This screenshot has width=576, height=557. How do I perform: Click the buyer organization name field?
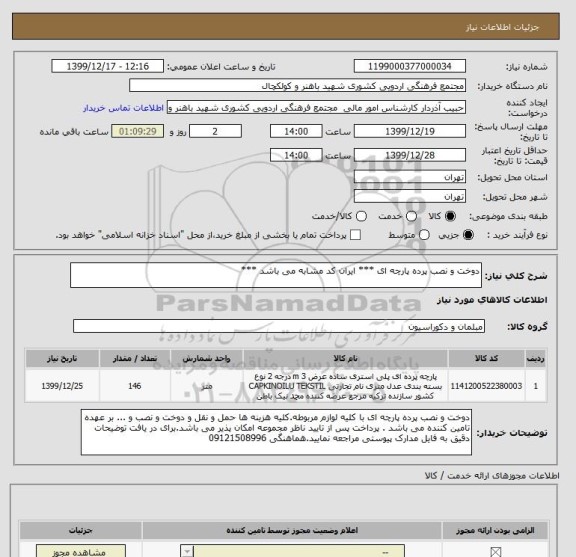coord(298,86)
